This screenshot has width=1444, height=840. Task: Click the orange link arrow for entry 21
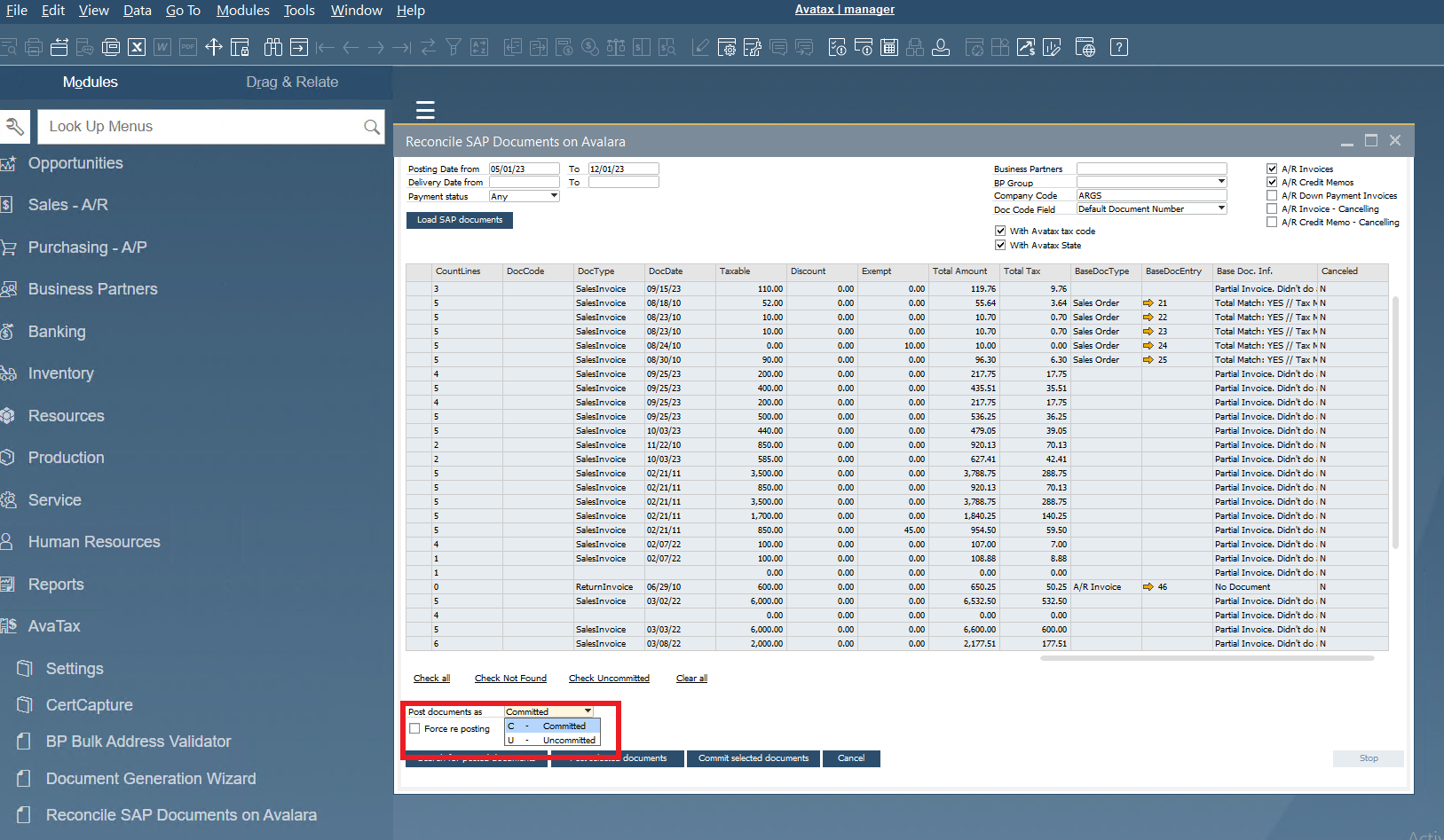pos(1148,303)
